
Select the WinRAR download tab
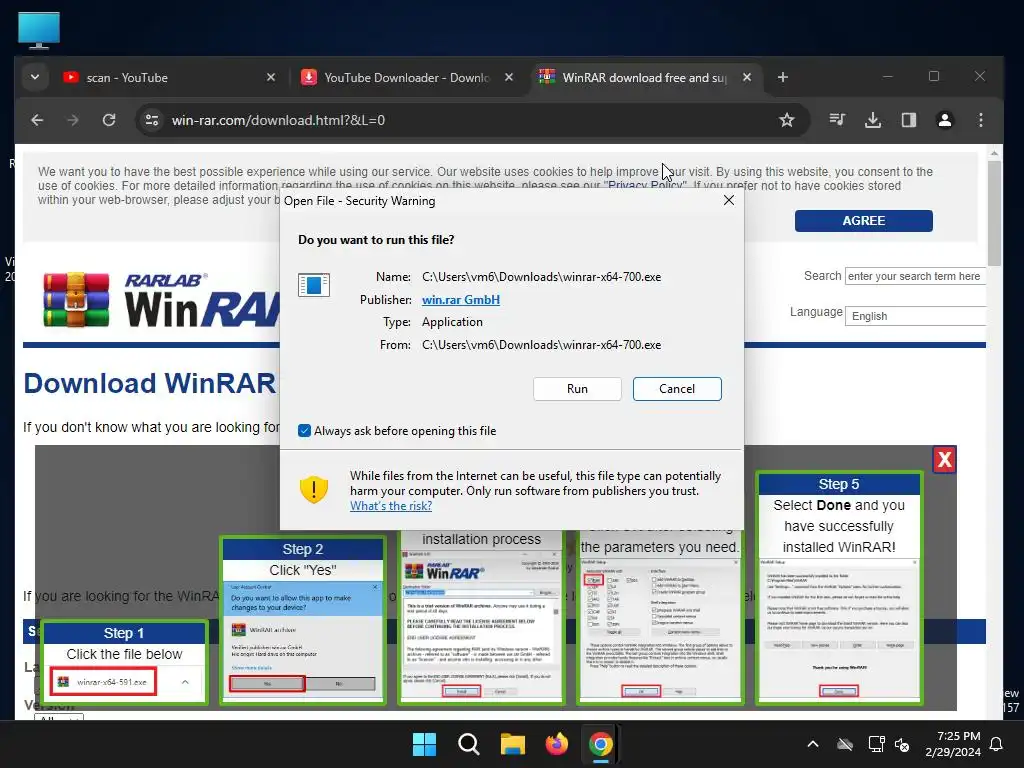tap(643, 78)
